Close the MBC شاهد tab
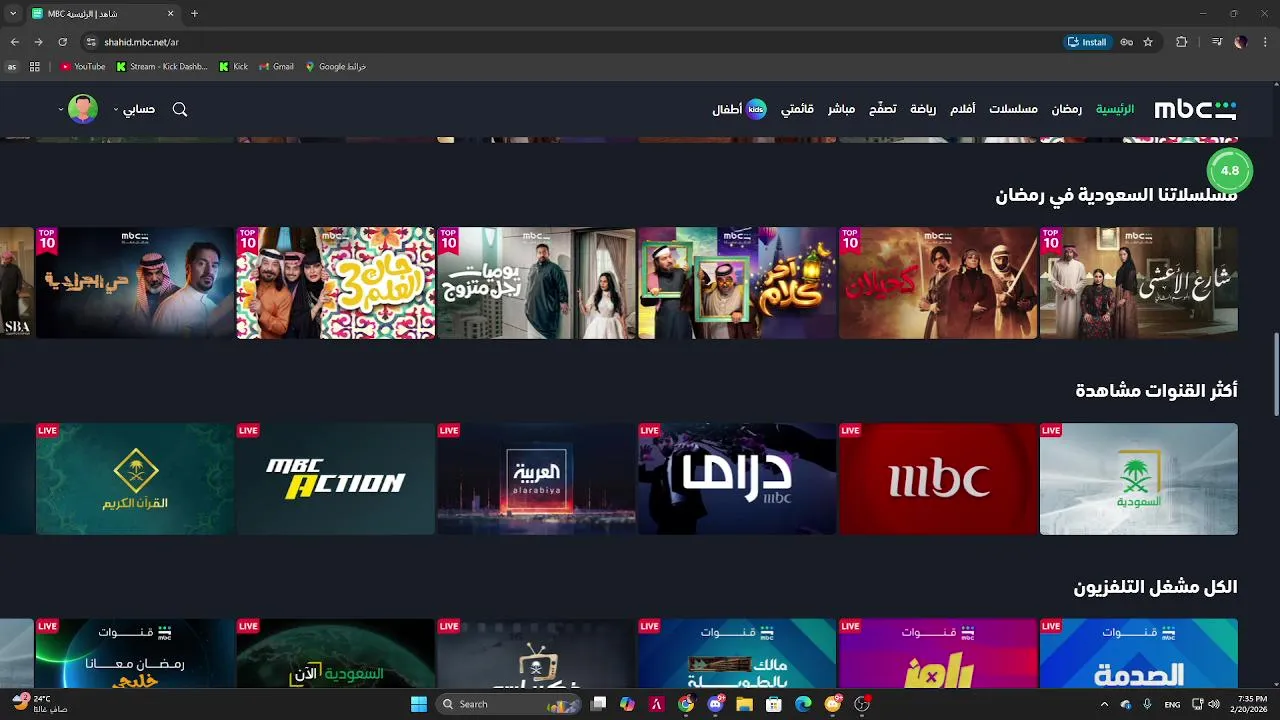 click(x=170, y=14)
